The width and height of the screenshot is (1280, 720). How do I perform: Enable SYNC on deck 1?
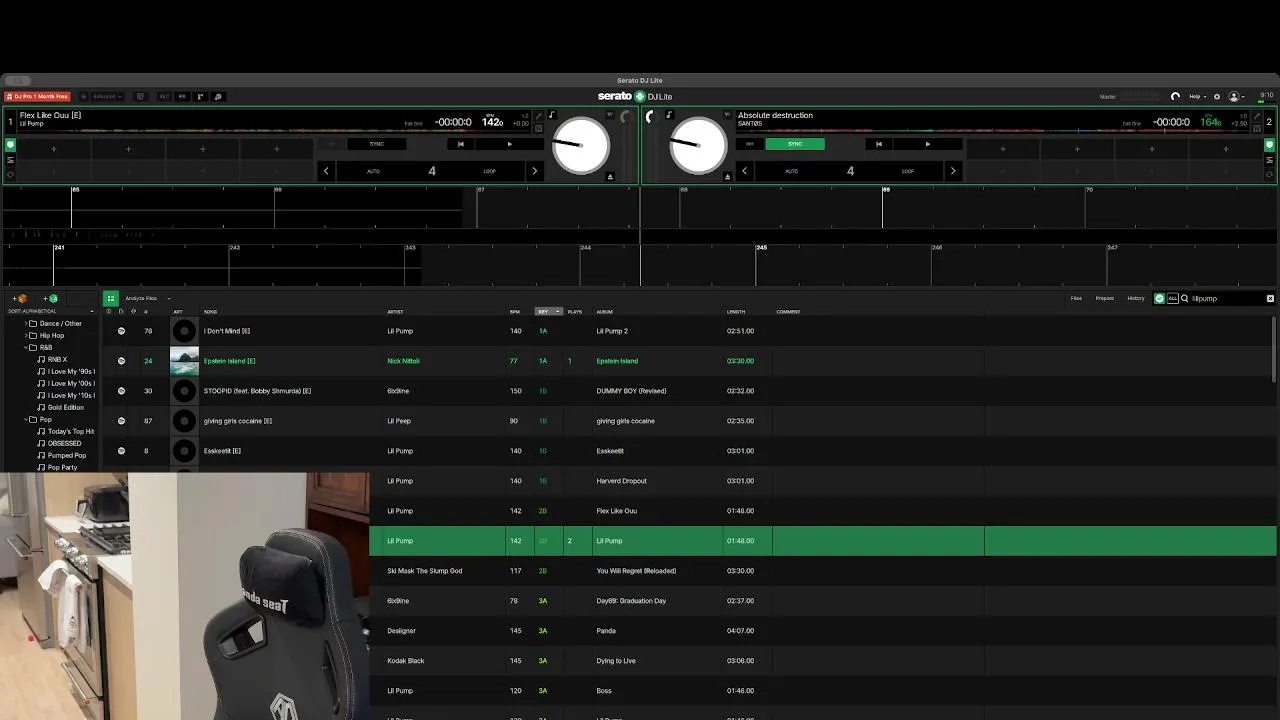coord(377,144)
